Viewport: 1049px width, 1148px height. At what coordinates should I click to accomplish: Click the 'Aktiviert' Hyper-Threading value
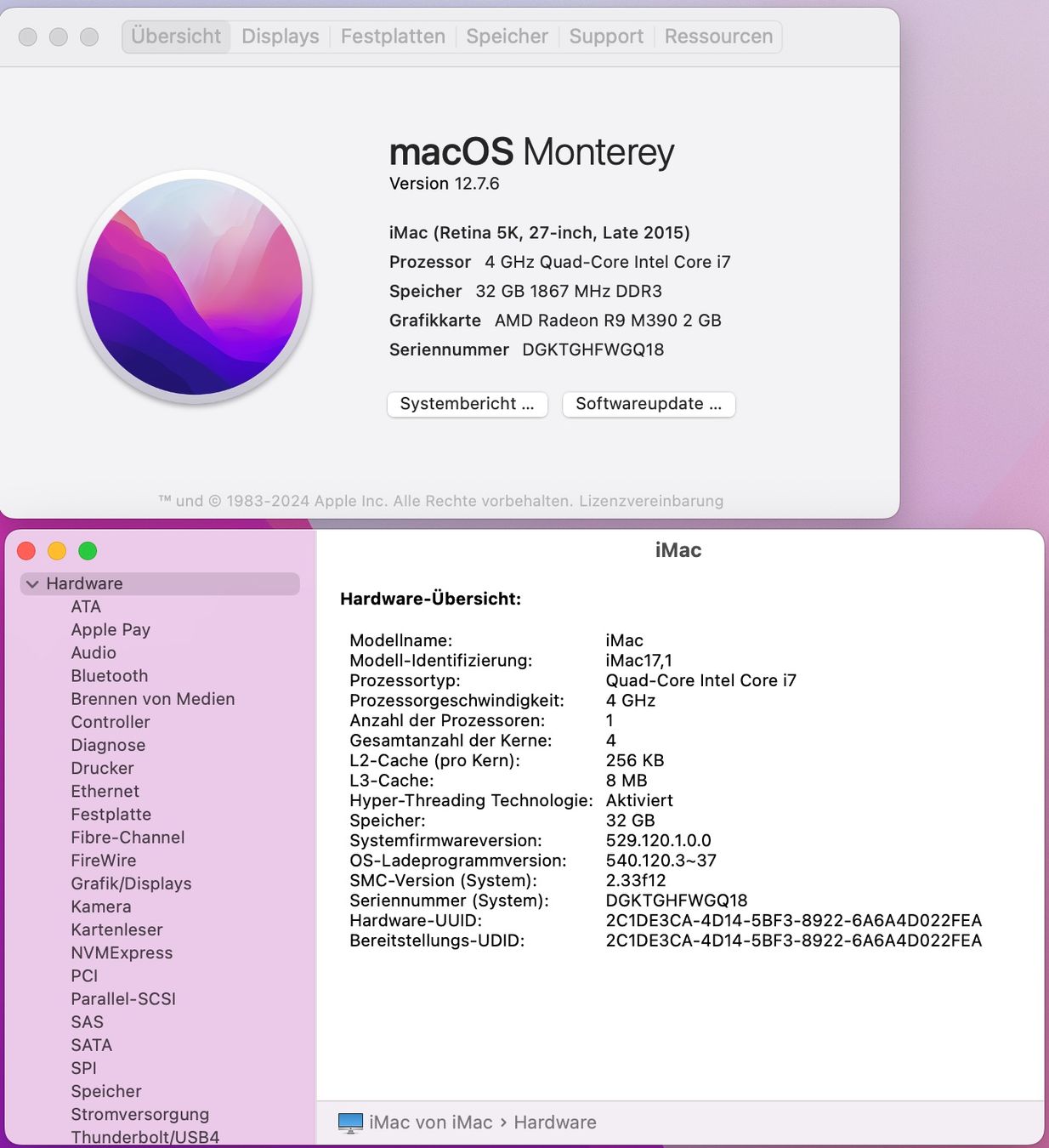(639, 801)
